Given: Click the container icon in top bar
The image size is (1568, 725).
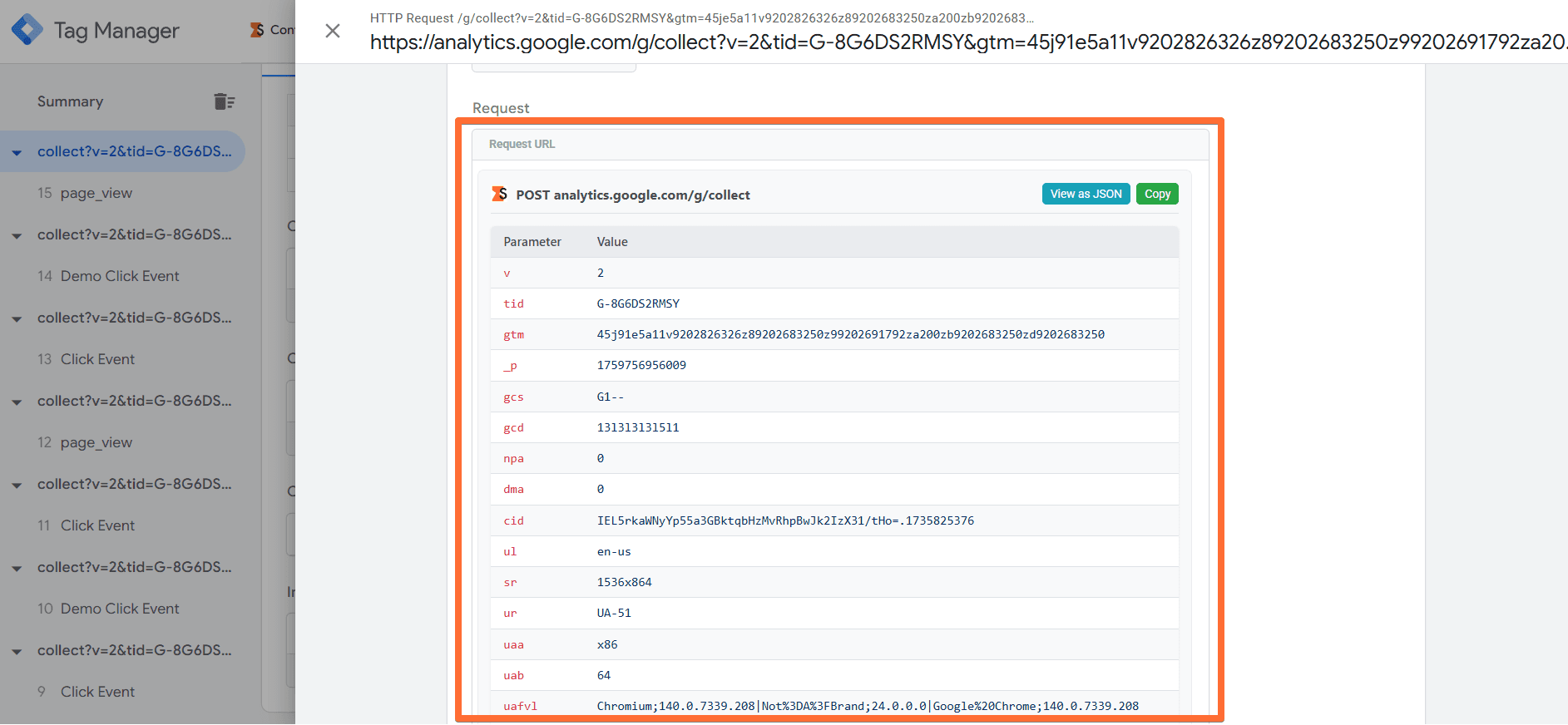Looking at the screenshot, I should pyautogui.click(x=258, y=30).
